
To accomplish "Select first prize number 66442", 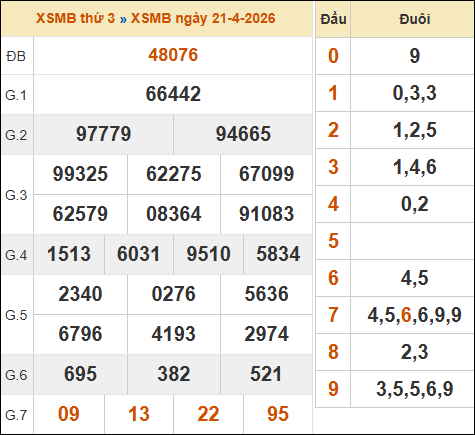I will [173, 94].
